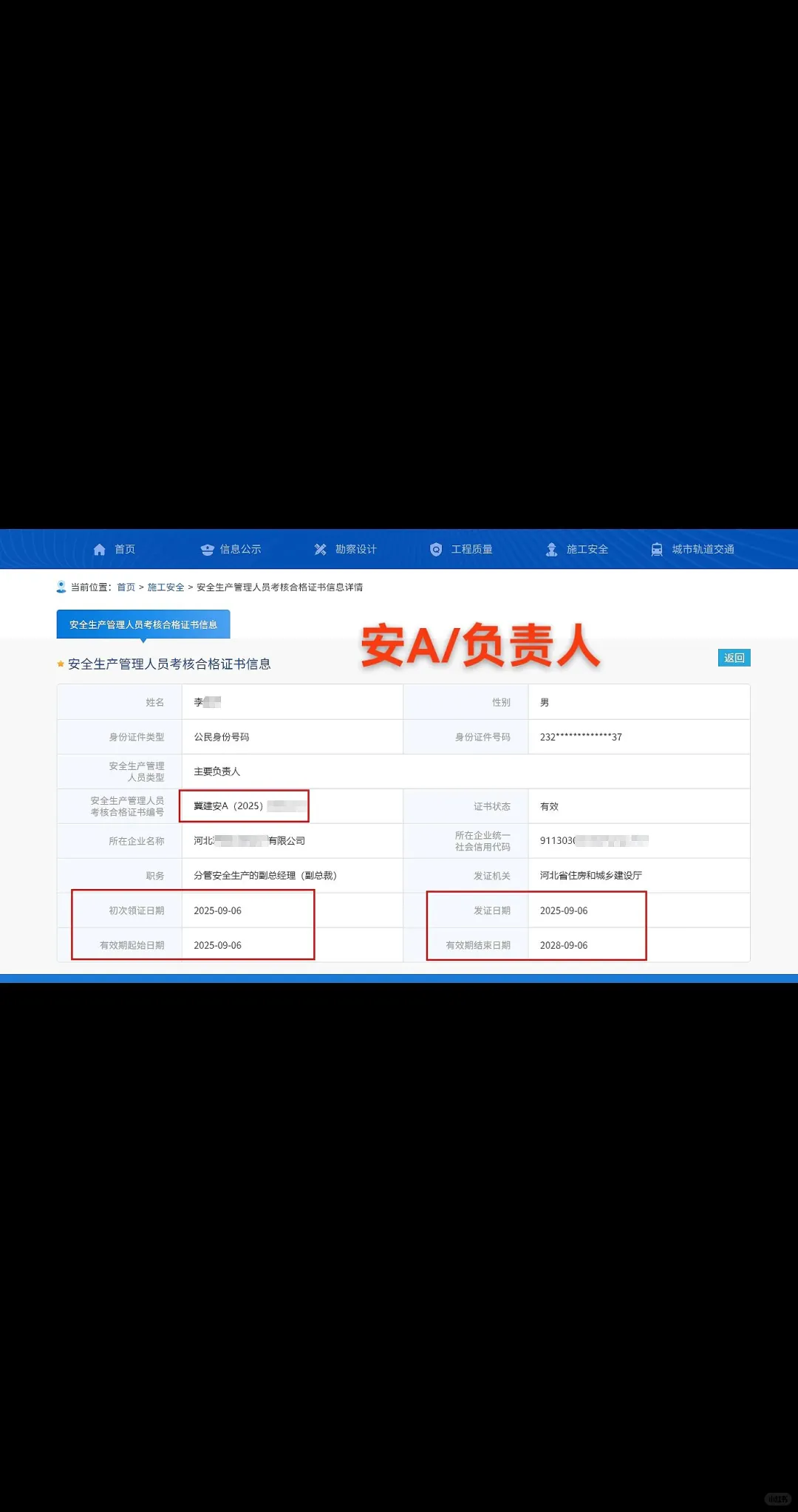This screenshot has width=798, height=1512.
Task: Click the 有效期起始日期 date value
Action: point(217,945)
